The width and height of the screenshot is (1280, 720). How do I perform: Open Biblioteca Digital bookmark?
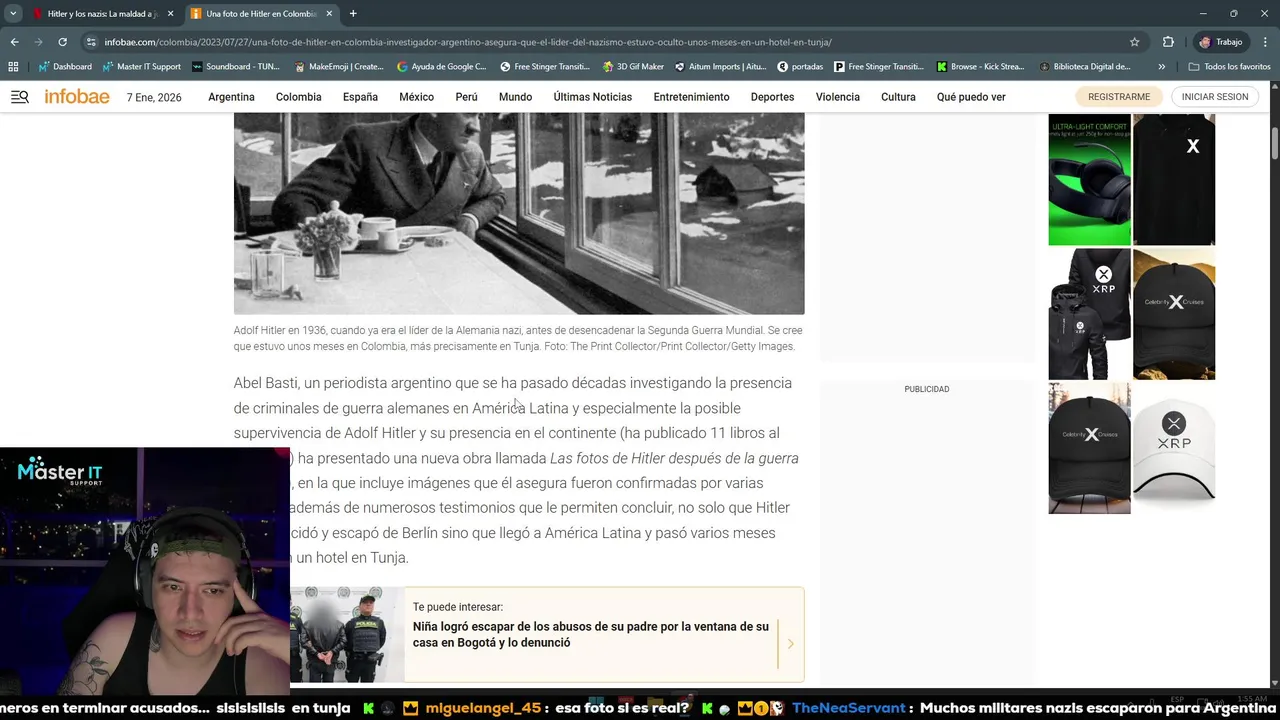1085,67
